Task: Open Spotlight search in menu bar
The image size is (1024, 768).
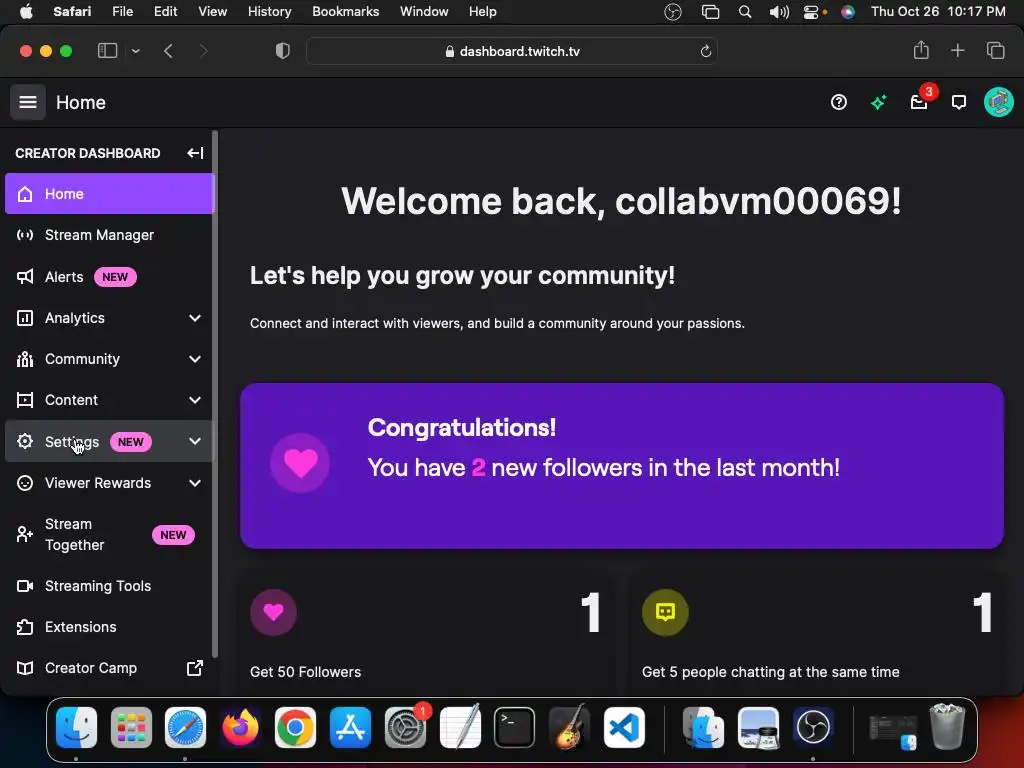Action: (744, 12)
